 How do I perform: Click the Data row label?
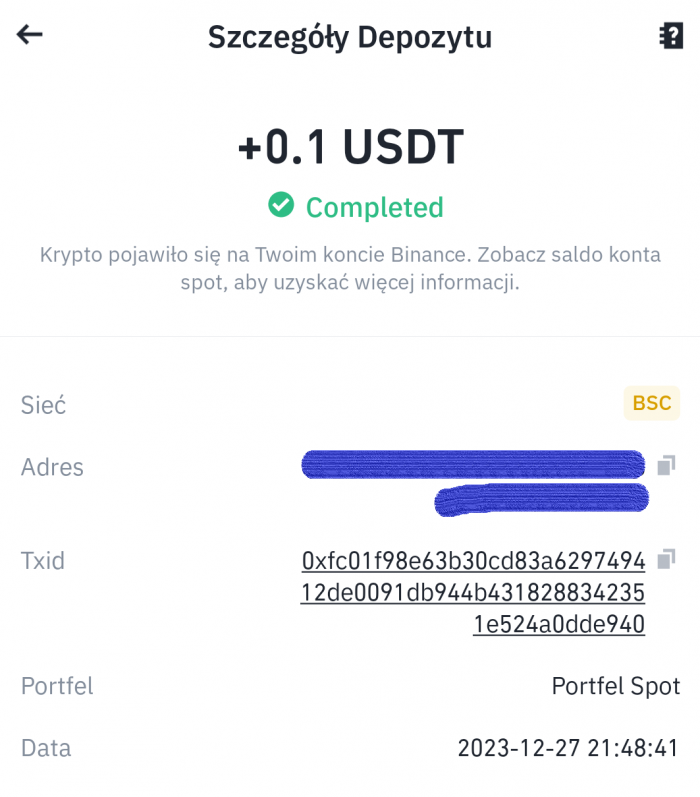coord(46,748)
